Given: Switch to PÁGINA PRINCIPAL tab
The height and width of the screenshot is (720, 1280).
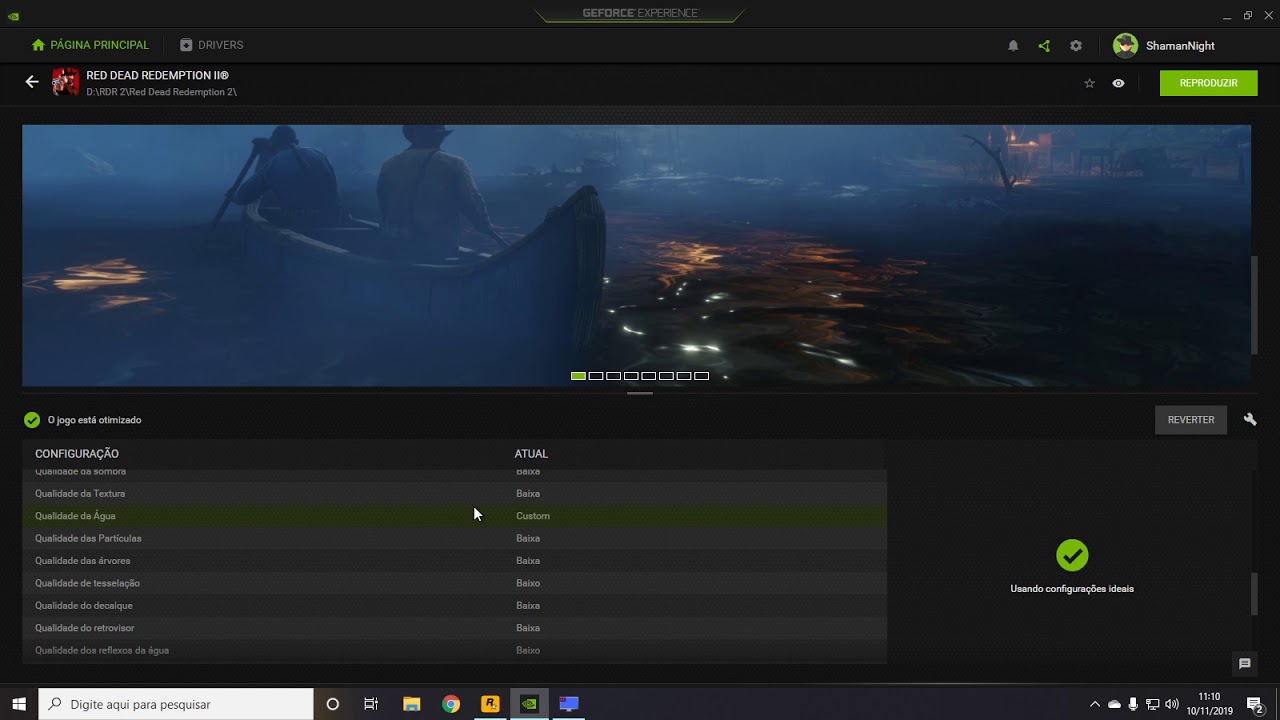Looking at the screenshot, I should 90,45.
